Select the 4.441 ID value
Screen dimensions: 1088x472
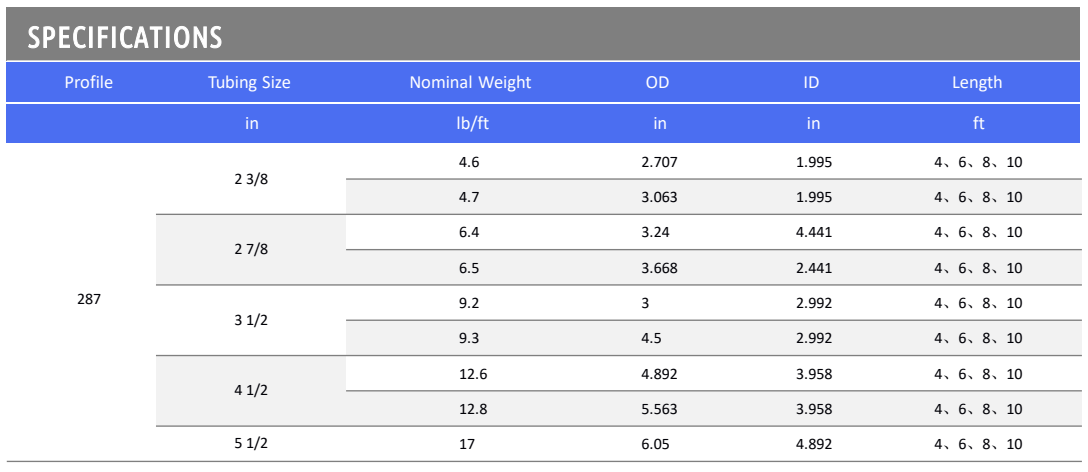tap(813, 232)
